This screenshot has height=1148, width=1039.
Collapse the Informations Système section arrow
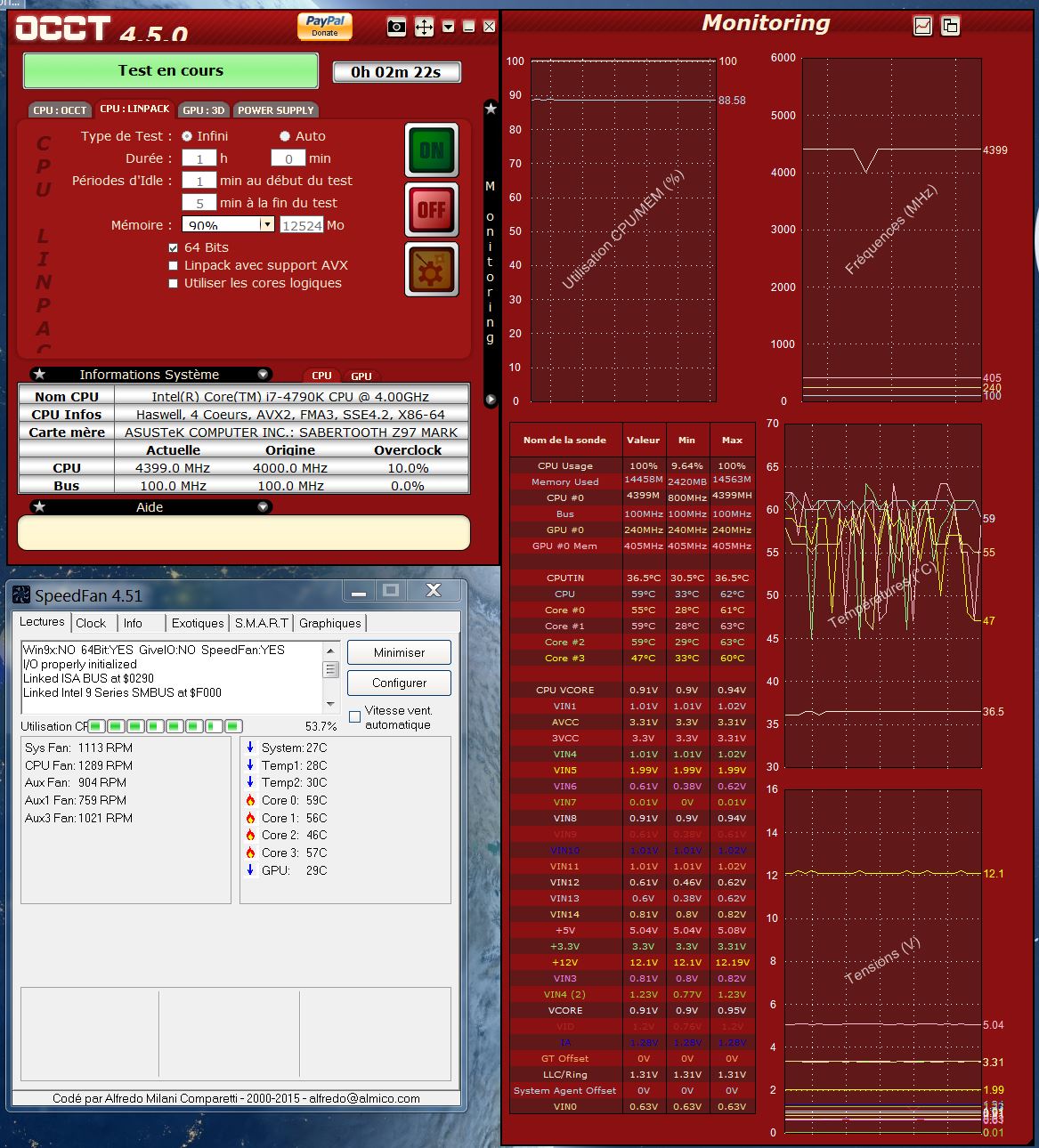pyautogui.click(x=263, y=375)
